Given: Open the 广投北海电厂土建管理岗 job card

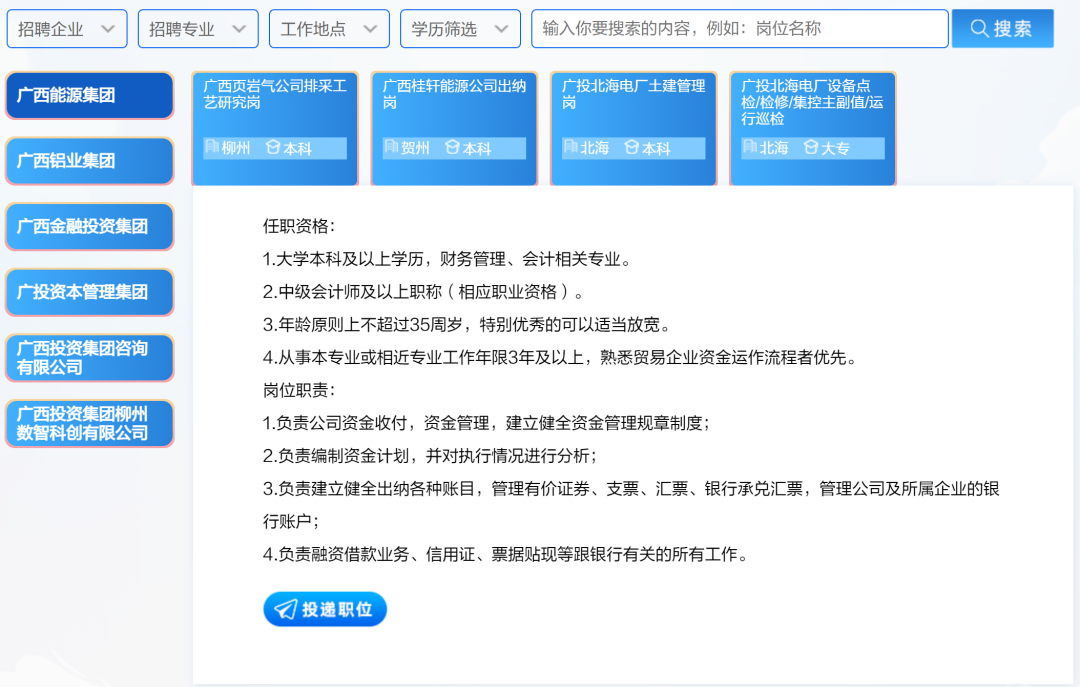Looking at the screenshot, I should tap(634, 129).
